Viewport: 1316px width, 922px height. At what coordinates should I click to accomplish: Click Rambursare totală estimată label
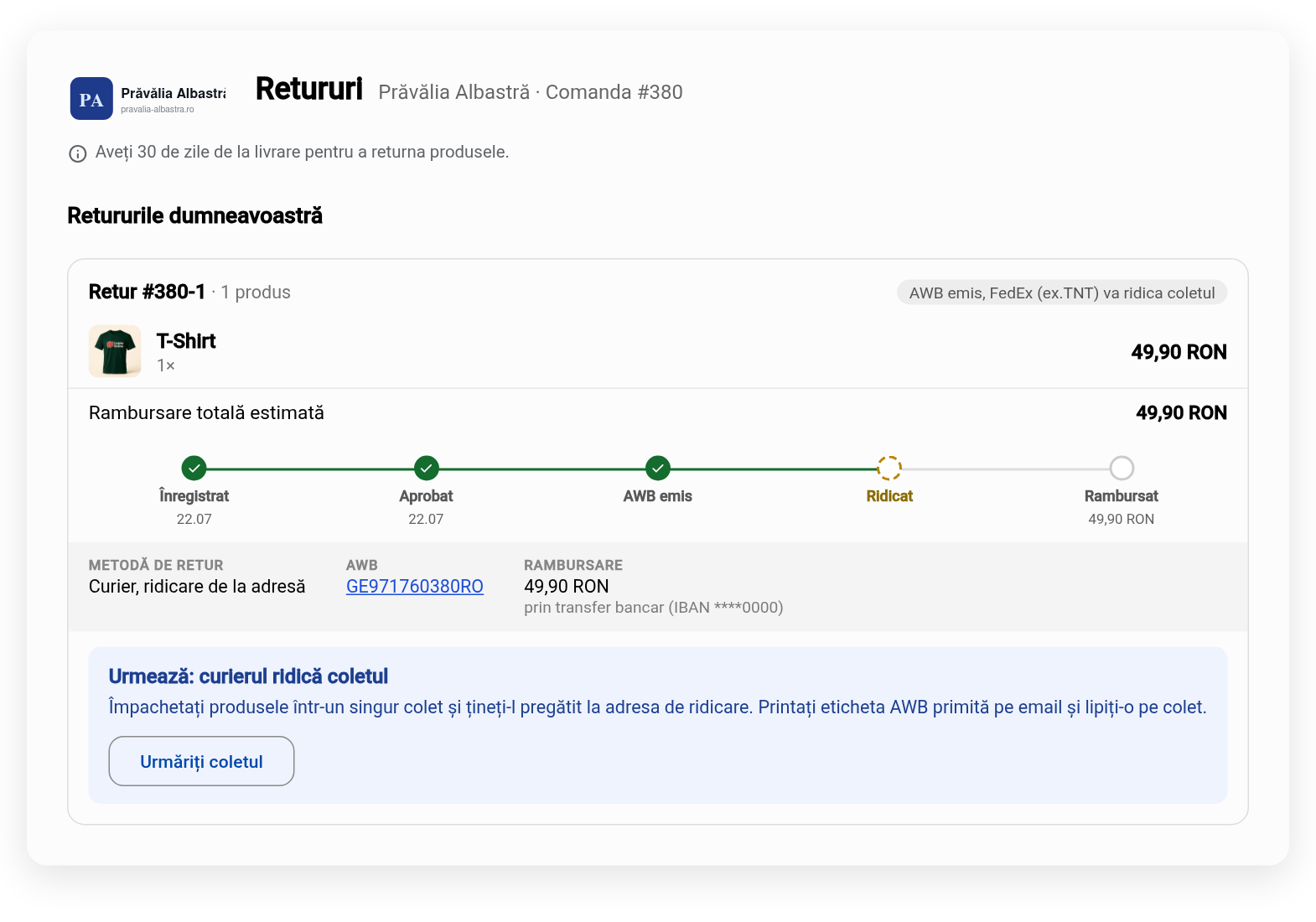coord(206,412)
